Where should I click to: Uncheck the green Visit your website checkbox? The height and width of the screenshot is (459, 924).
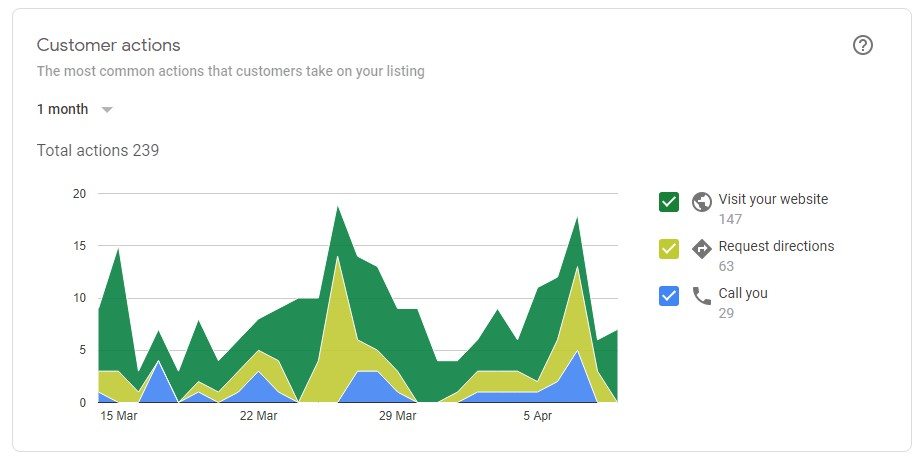[x=669, y=201]
